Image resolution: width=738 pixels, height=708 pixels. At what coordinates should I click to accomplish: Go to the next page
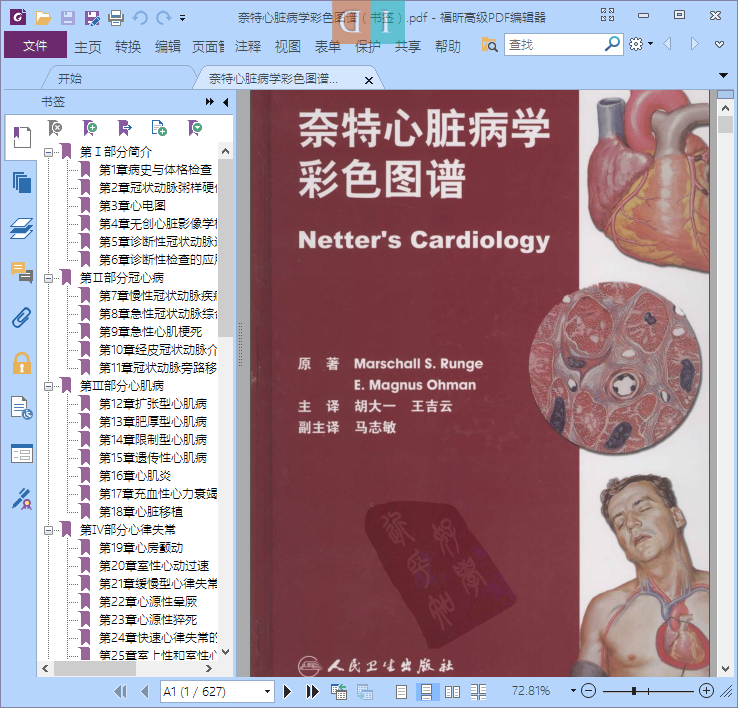[287, 692]
